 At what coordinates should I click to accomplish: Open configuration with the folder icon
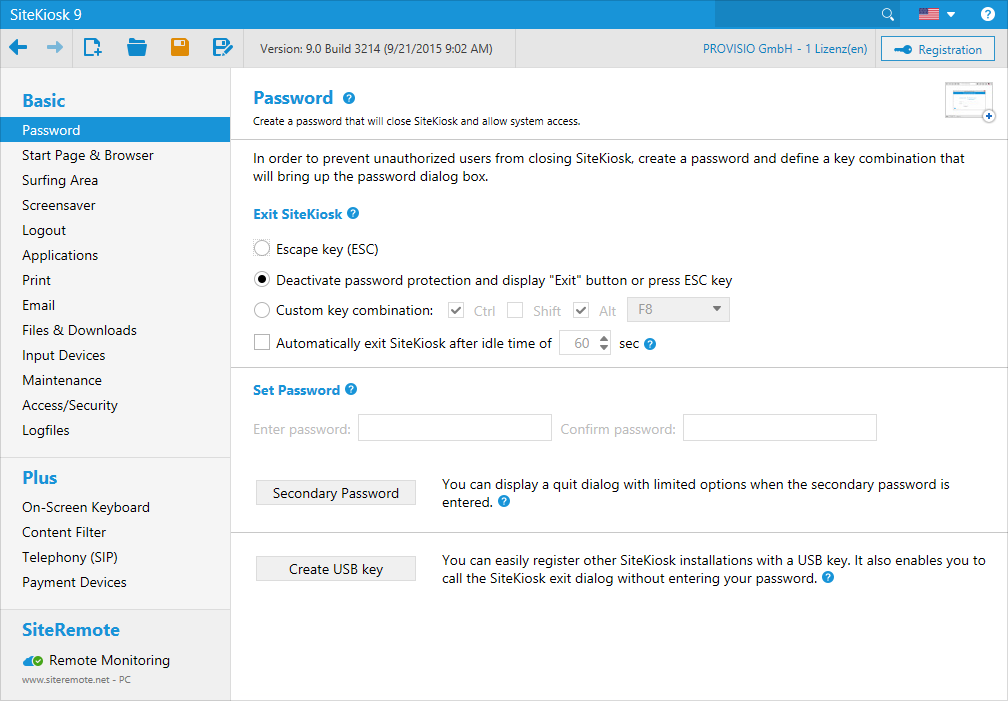pyautogui.click(x=137, y=47)
